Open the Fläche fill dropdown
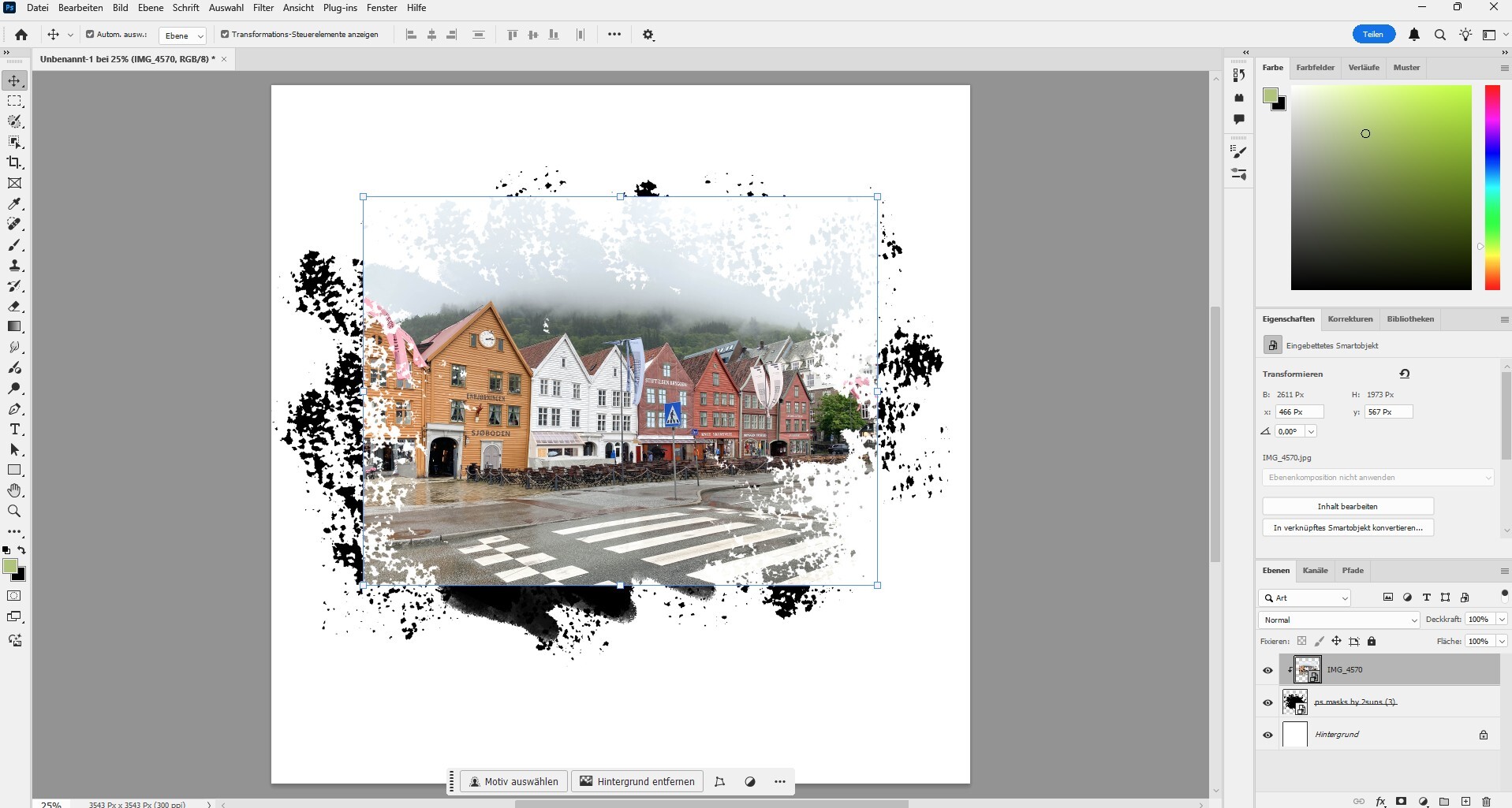The image size is (1512, 808). pyautogui.click(x=1502, y=642)
